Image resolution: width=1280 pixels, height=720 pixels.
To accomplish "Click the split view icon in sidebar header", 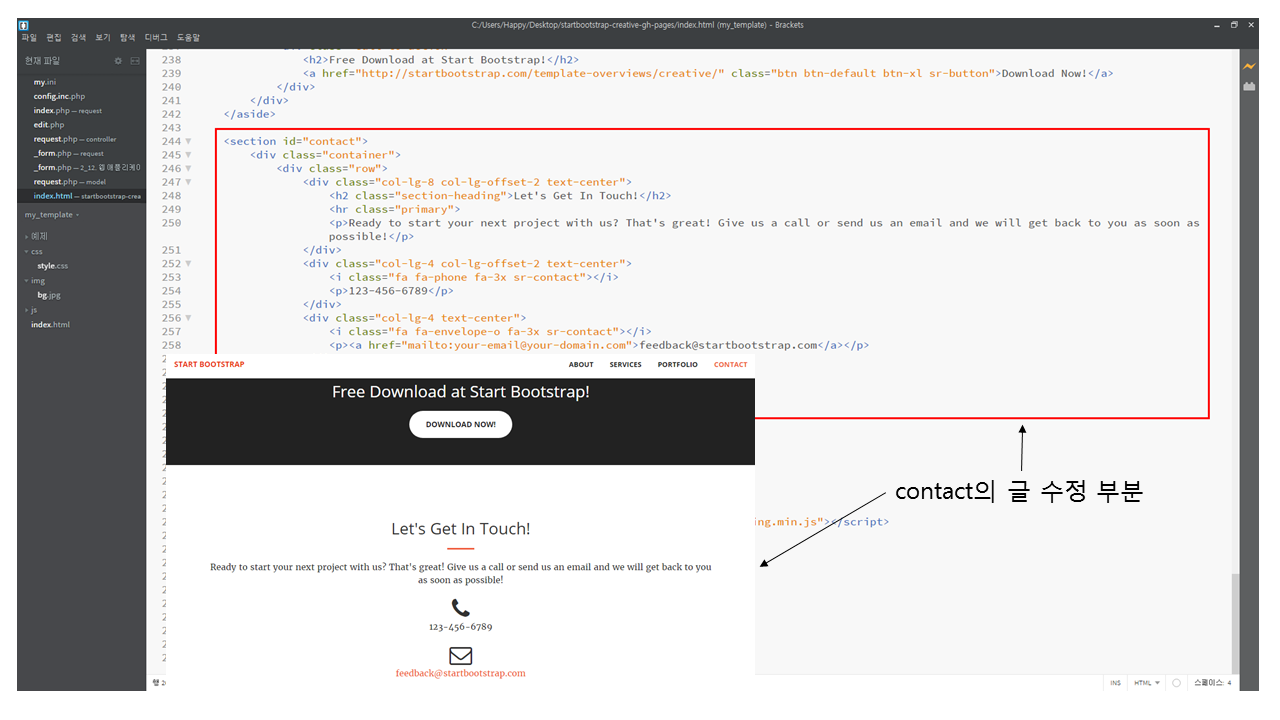I will pos(135,61).
